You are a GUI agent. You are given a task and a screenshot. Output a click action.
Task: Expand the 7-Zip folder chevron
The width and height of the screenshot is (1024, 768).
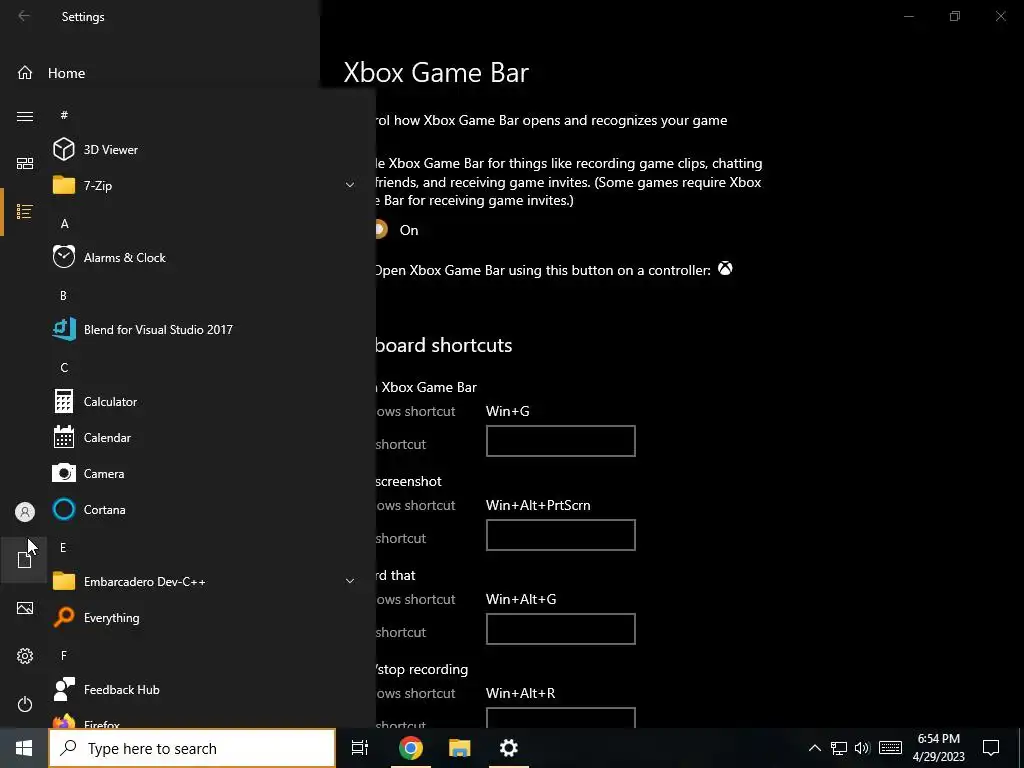[350, 185]
